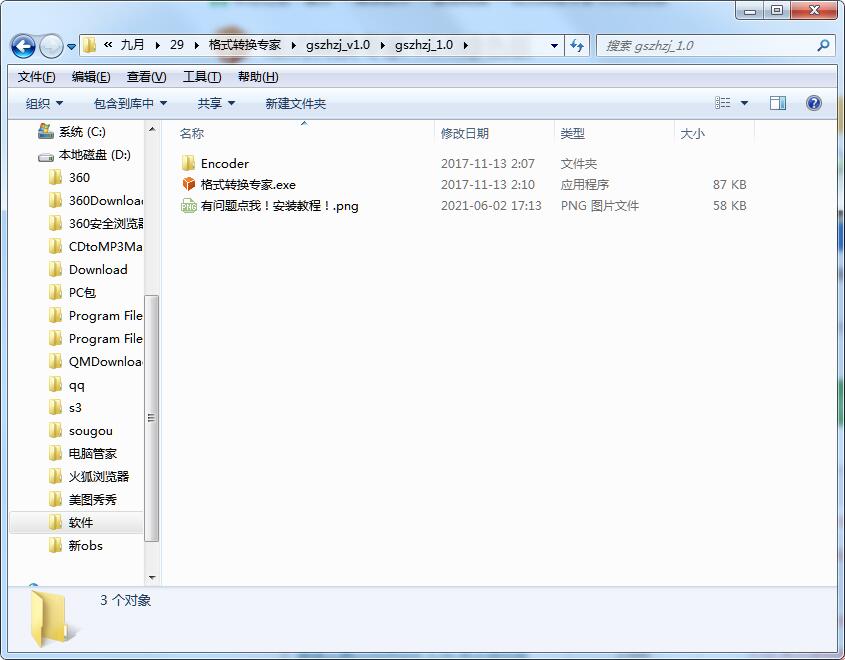Image resolution: width=845 pixels, height=660 pixels.
Task: Open Download folder in navigation pane
Action: [x=88, y=269]
